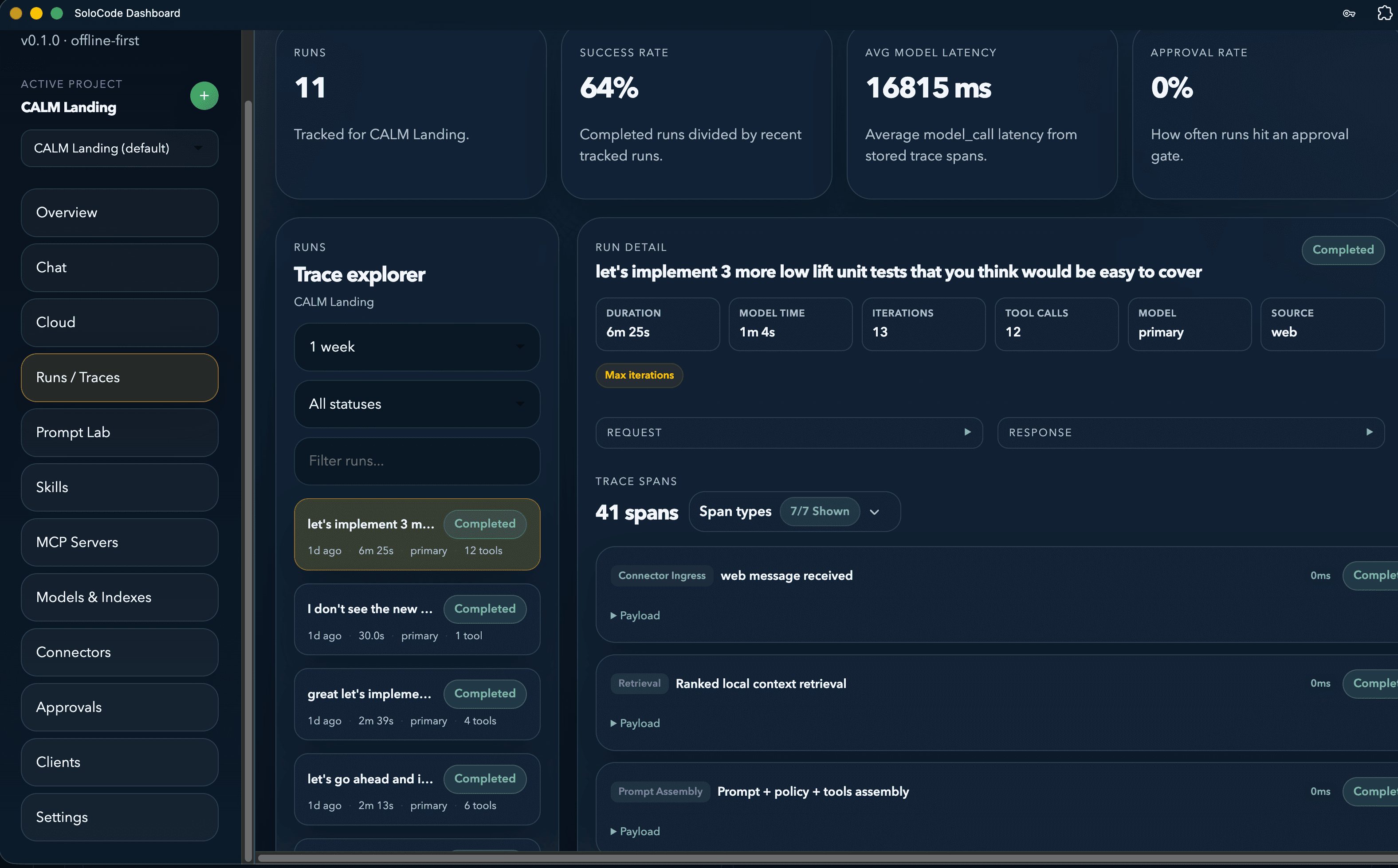Viewport: 1398px width, 868px height.
Task: Expand Payload under Prompt + policy + tools assembly
Action: (x=635, y=831)
